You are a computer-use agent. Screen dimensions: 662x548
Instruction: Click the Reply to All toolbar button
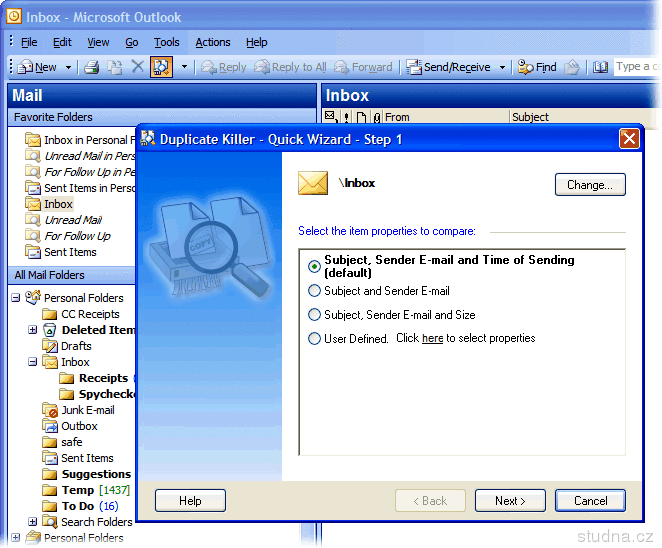pyautogui.click(x=290, y=67)
